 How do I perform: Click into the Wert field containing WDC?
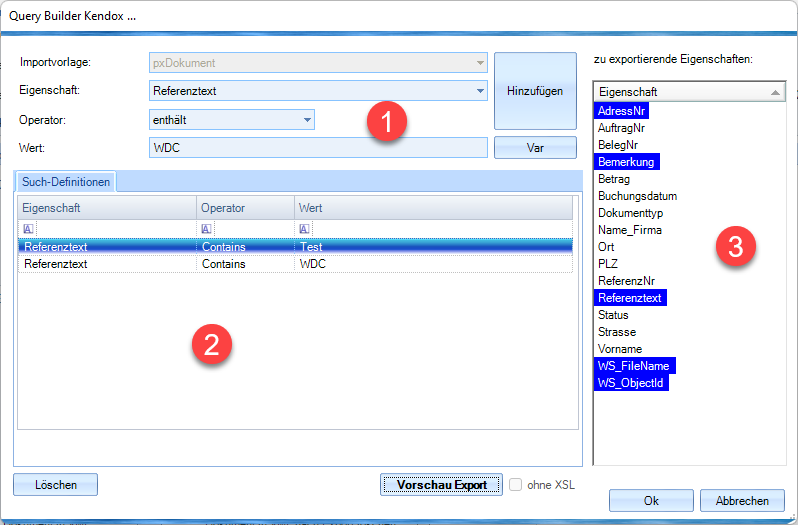(x=317, y=148)
